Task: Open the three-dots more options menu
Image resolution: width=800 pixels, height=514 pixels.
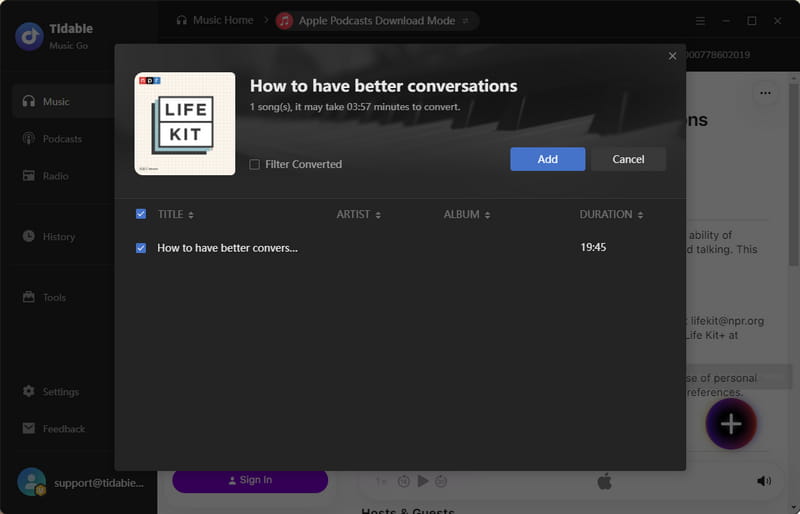Action: pos(765,93)
